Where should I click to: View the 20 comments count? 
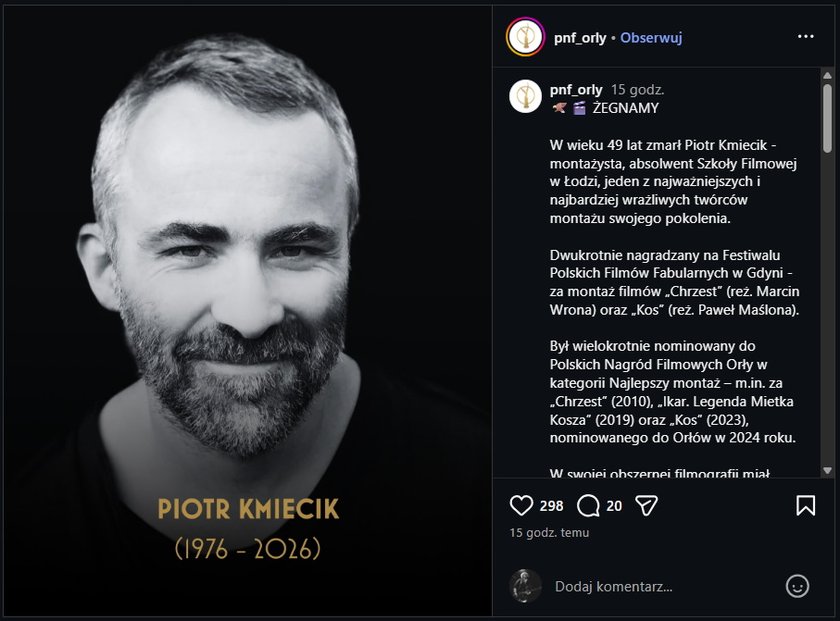pyautogui.click(x=614, y=506)
